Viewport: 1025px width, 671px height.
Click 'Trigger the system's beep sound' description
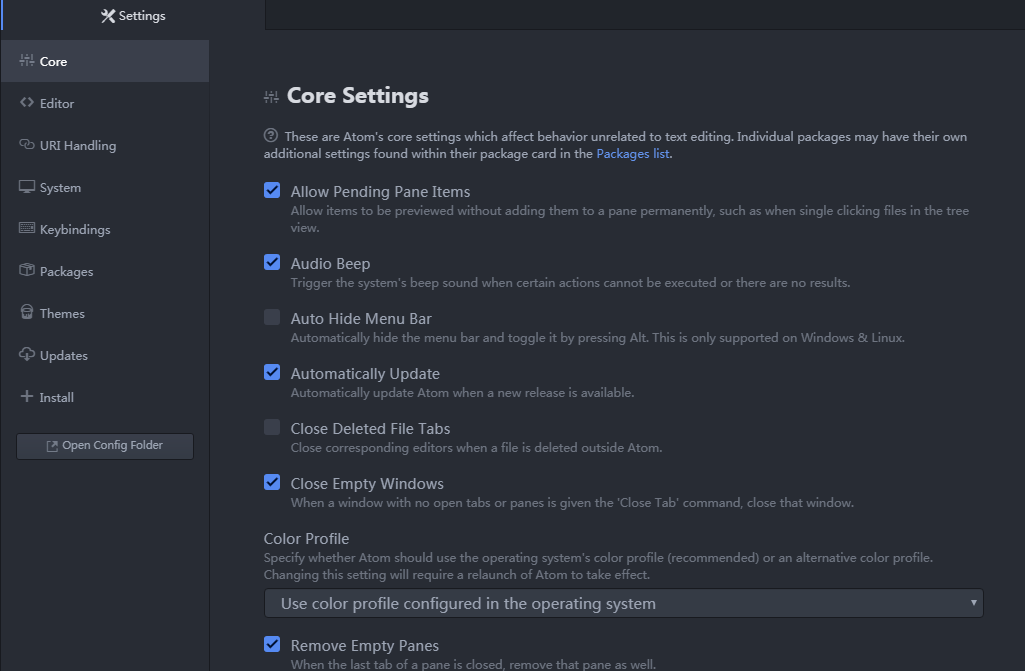pos(570,283)
